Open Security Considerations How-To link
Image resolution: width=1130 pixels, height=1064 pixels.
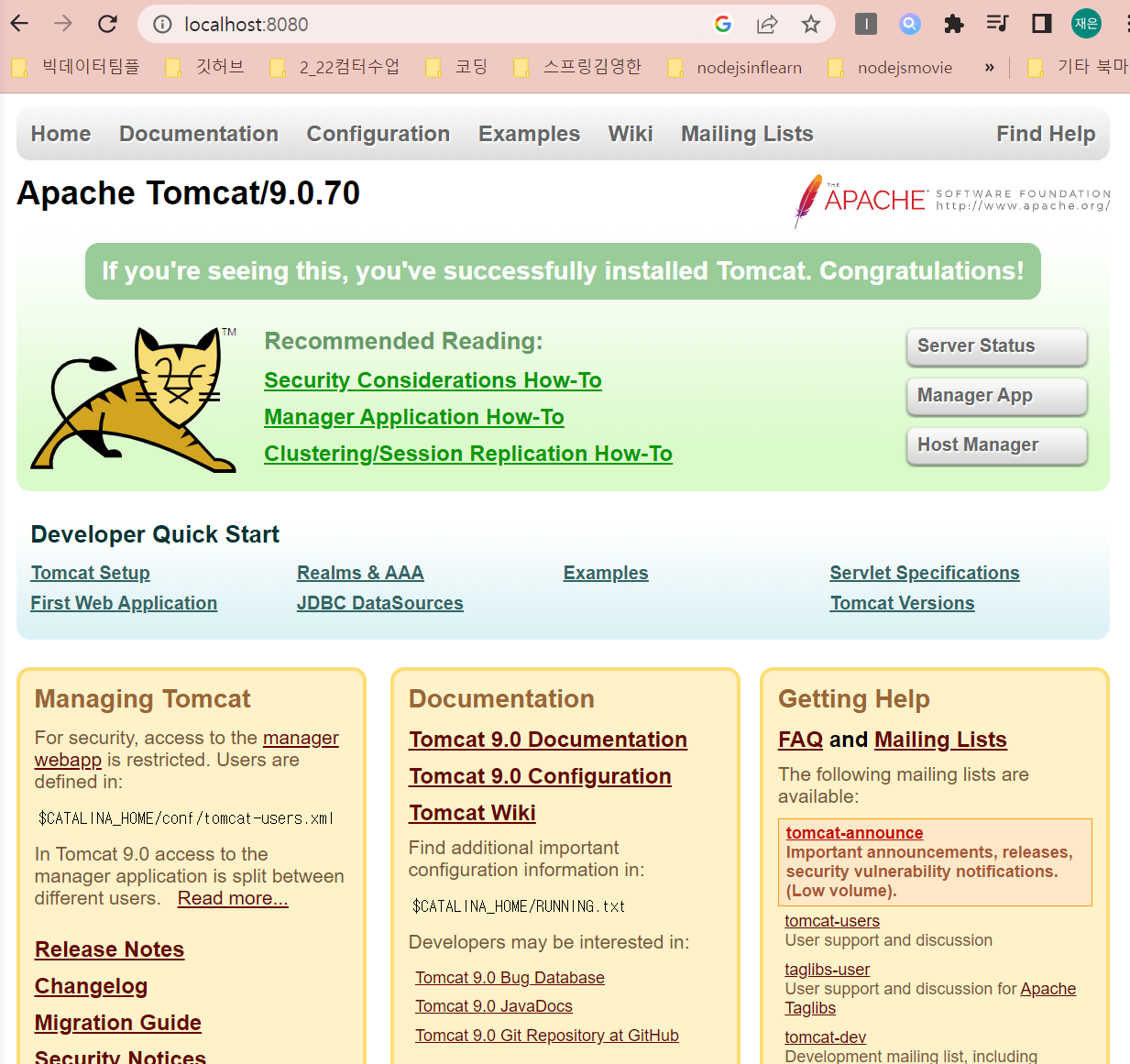433,380
